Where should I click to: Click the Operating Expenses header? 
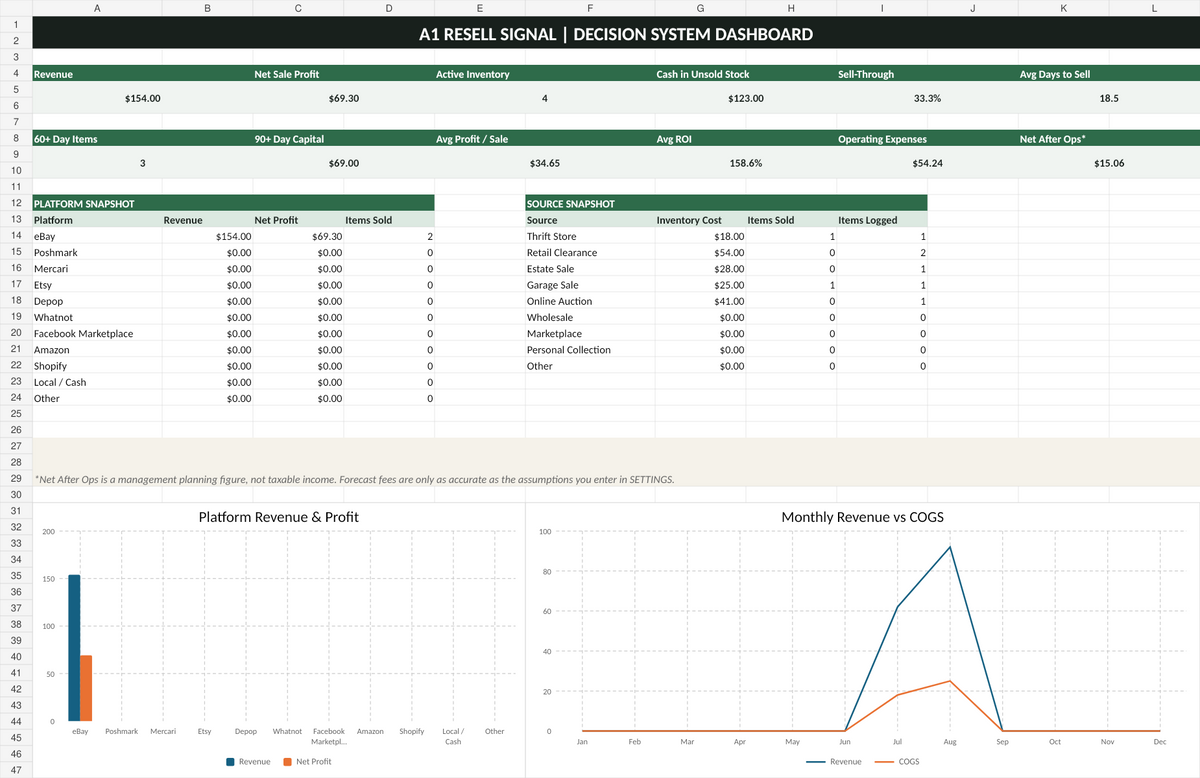pos(926,138)
